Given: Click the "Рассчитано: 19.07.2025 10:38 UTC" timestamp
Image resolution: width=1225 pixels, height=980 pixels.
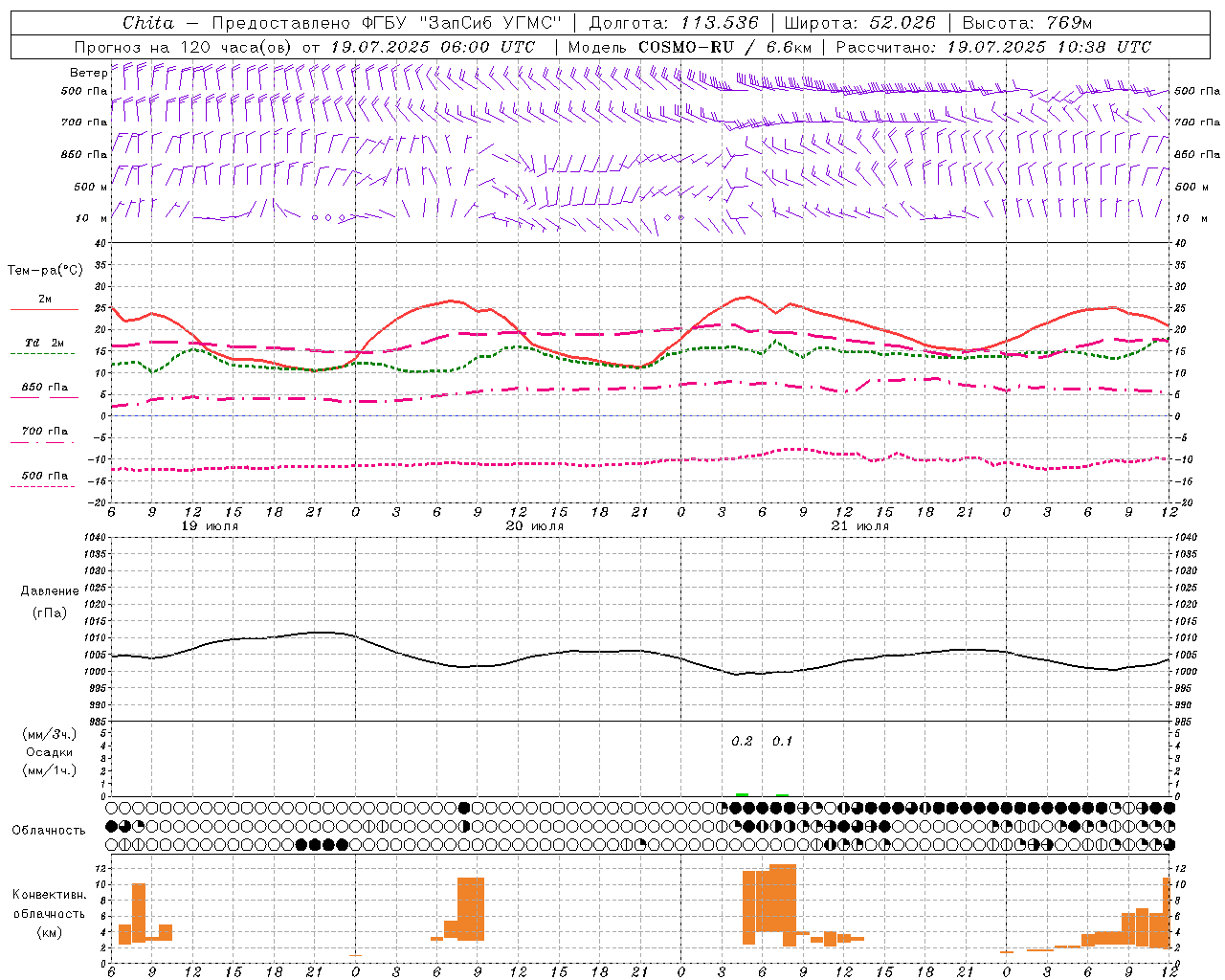Looking at the screenshot, I should 993,47.
